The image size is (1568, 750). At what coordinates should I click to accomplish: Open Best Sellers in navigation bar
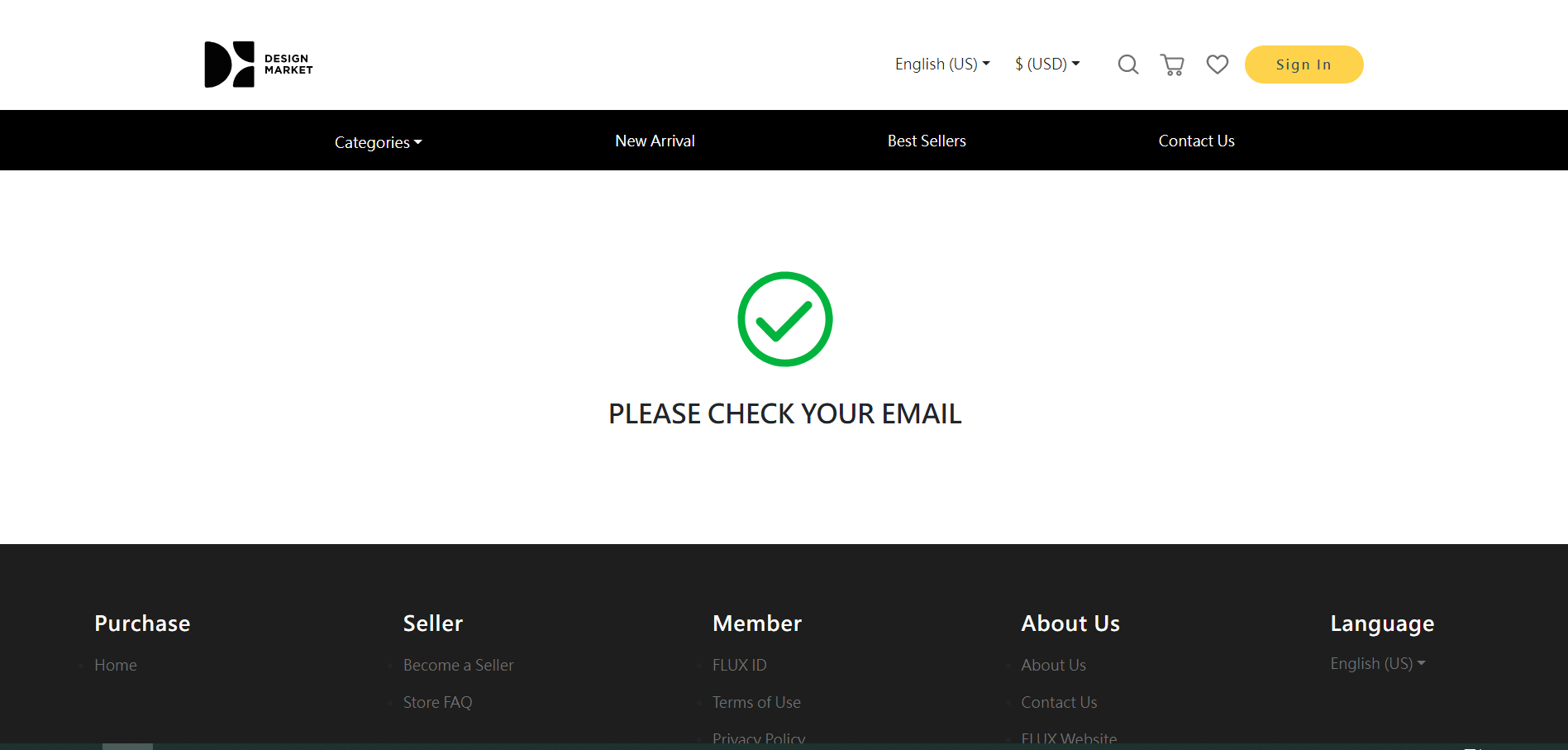[x=927, y=141]
